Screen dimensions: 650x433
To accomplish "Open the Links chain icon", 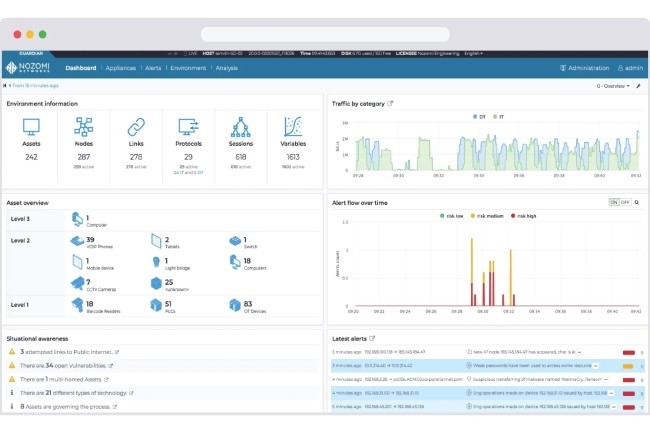I will [x=136, y=128].
